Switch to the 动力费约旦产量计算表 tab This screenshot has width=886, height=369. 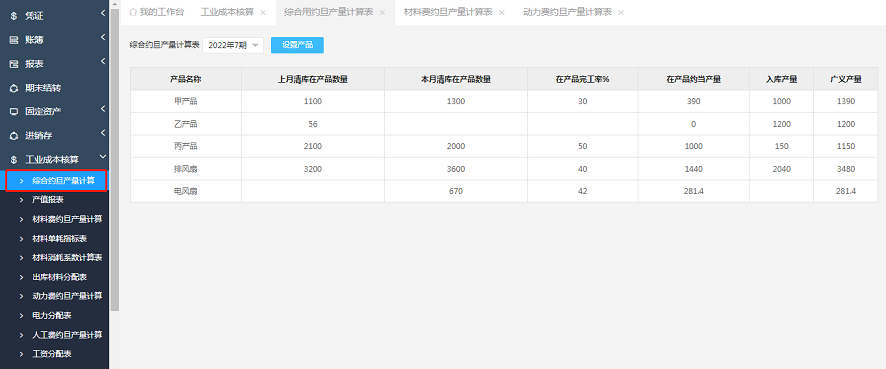(x=567, y=12)
